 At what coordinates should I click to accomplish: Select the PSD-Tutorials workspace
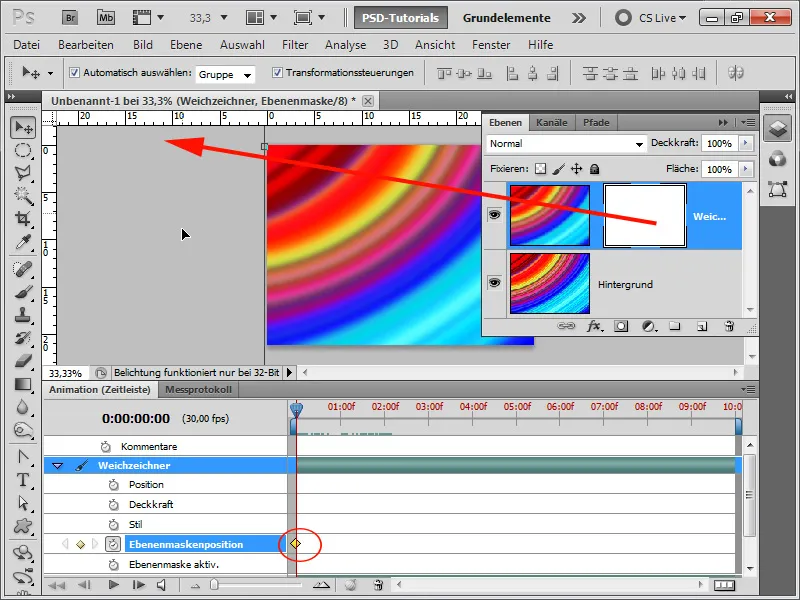click(x=401, y=18)
